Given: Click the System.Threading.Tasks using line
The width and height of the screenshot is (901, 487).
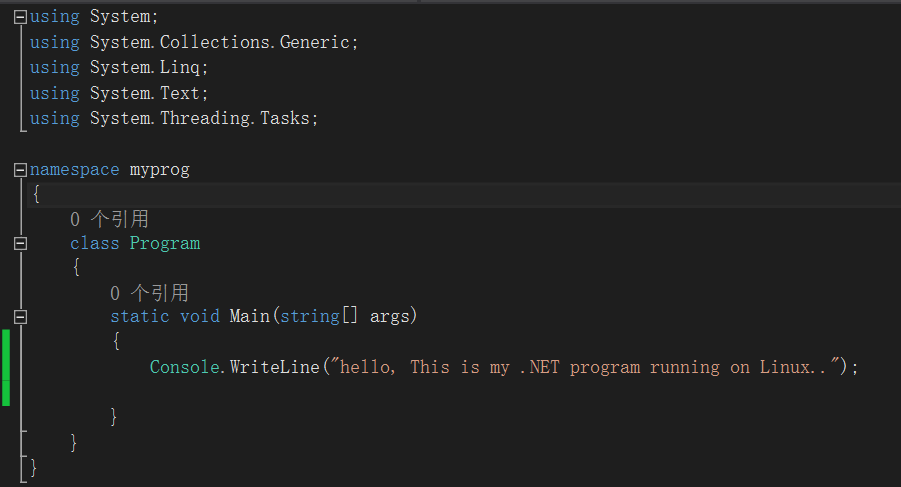Looking at the screenshot, I should pos(174,118).
